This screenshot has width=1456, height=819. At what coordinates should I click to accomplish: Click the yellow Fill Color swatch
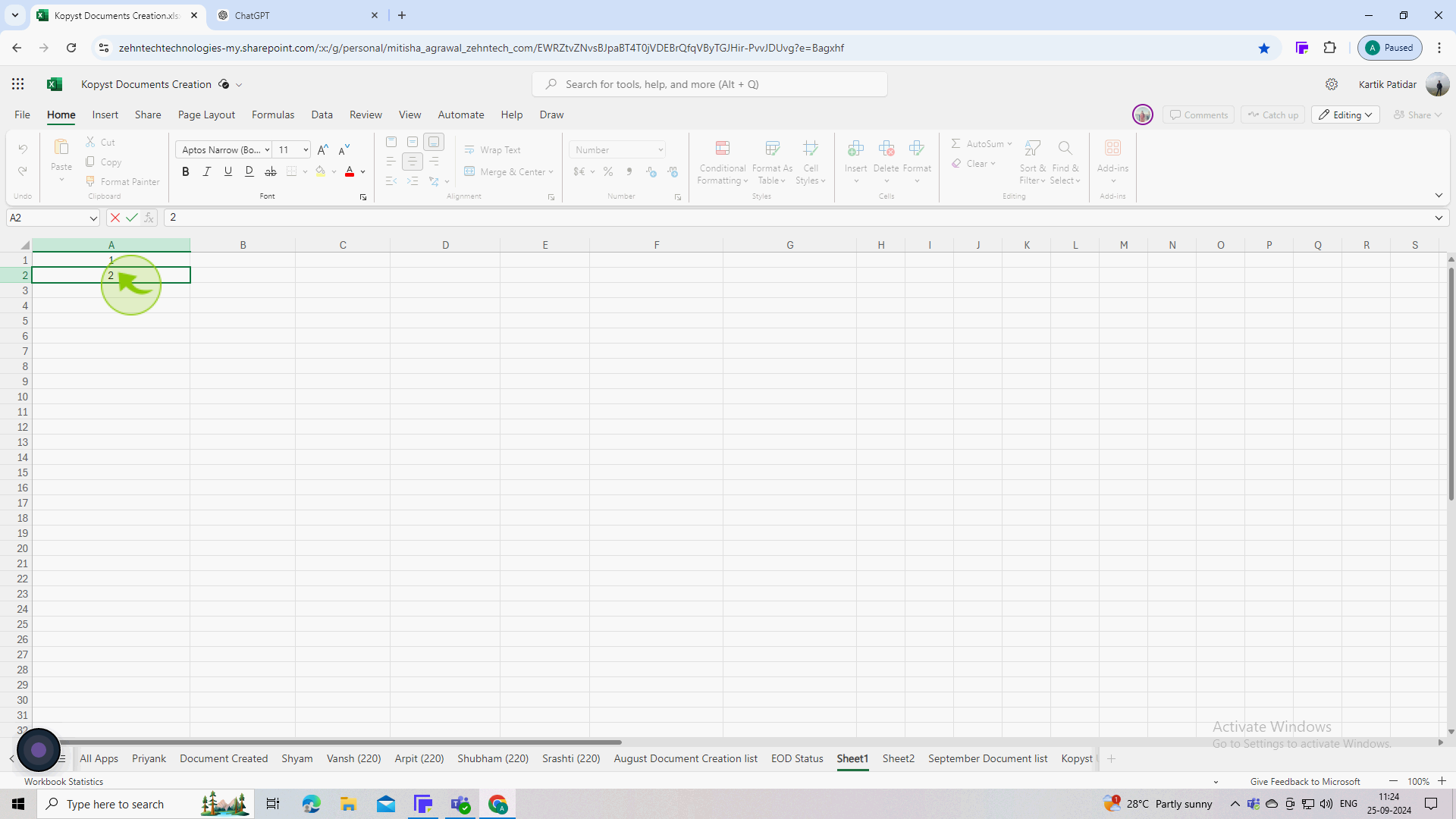pyautogui.click(x=321, y=171)
